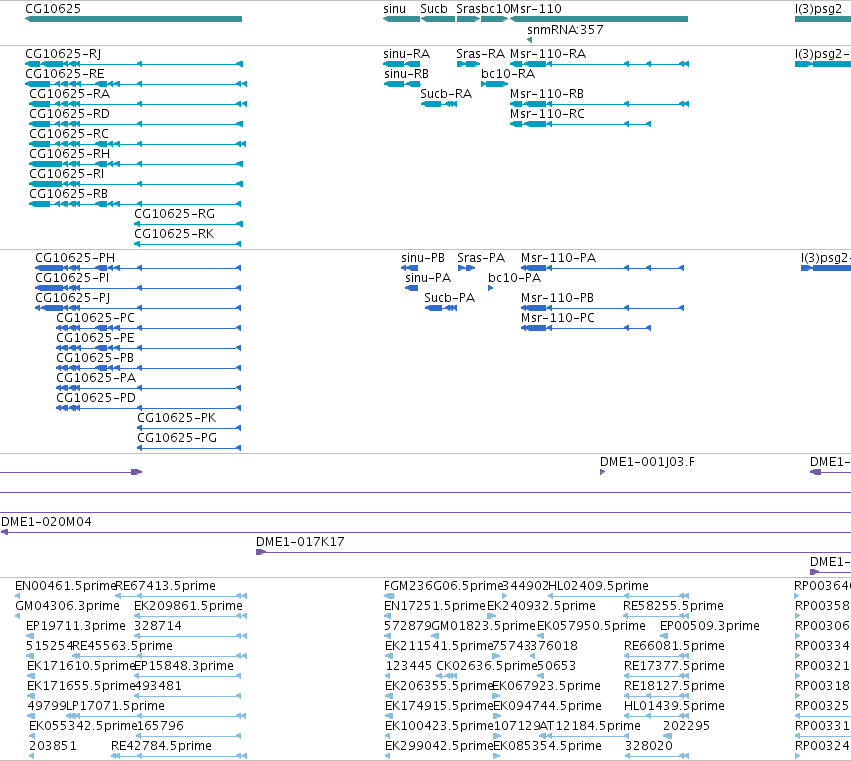This screenshot has width=851, height=761.
Task: Click the sinu-PA protein label
Action: coord(428,278)
